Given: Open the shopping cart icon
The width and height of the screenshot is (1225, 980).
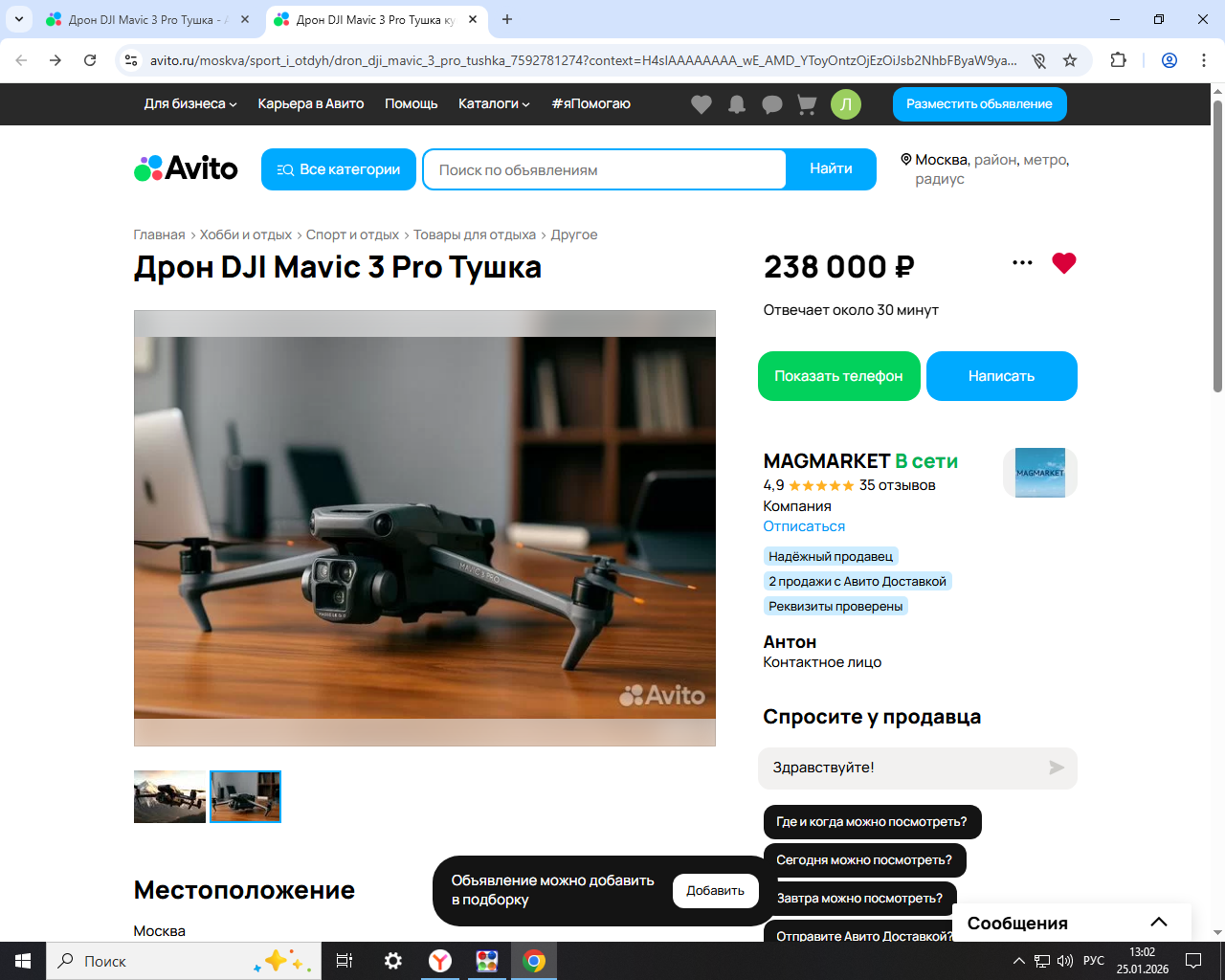Looking at the screenshot, I should coord(807,104).
